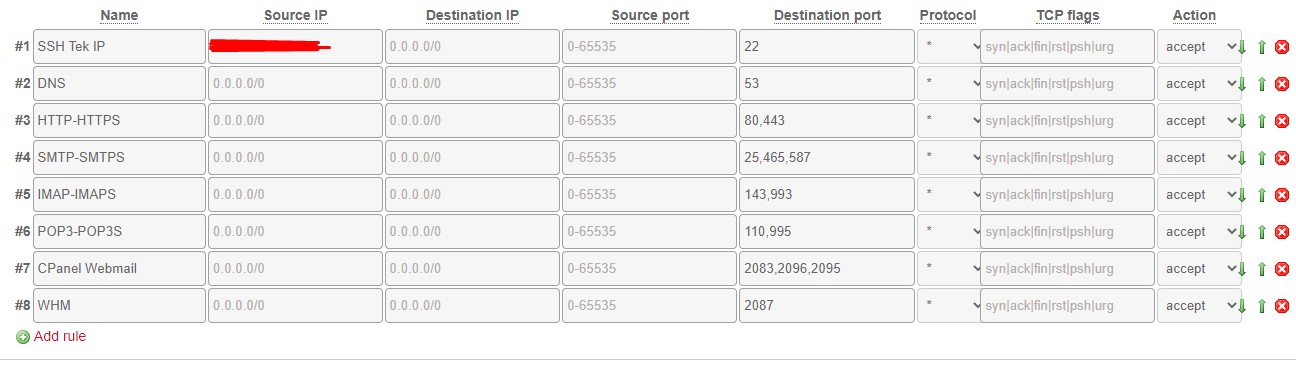Viewport: 1296px width, 383px height.
Task: Click the green plus Add rule icon
Action: pos(23,337)
